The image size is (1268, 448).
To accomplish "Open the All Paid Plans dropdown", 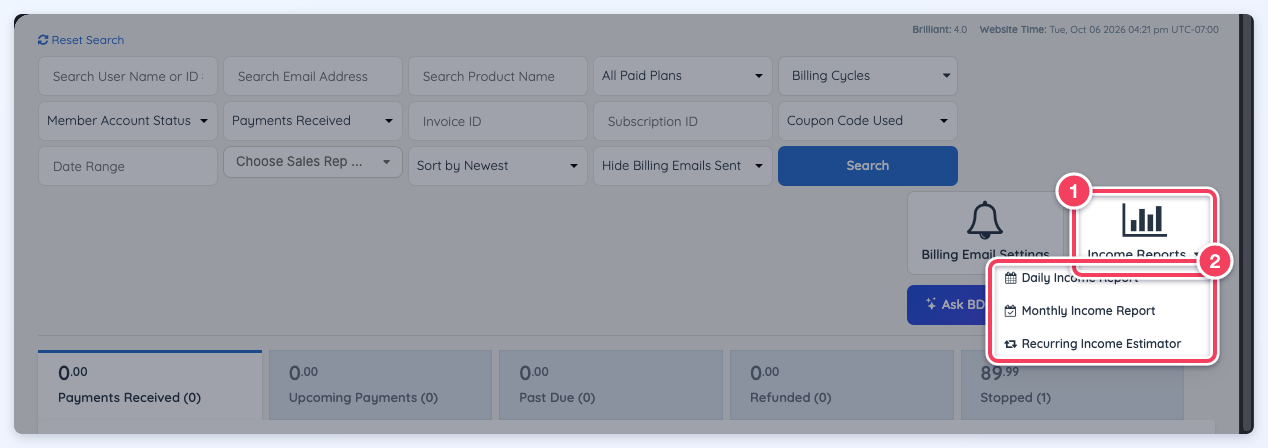I will pos(682,75).
